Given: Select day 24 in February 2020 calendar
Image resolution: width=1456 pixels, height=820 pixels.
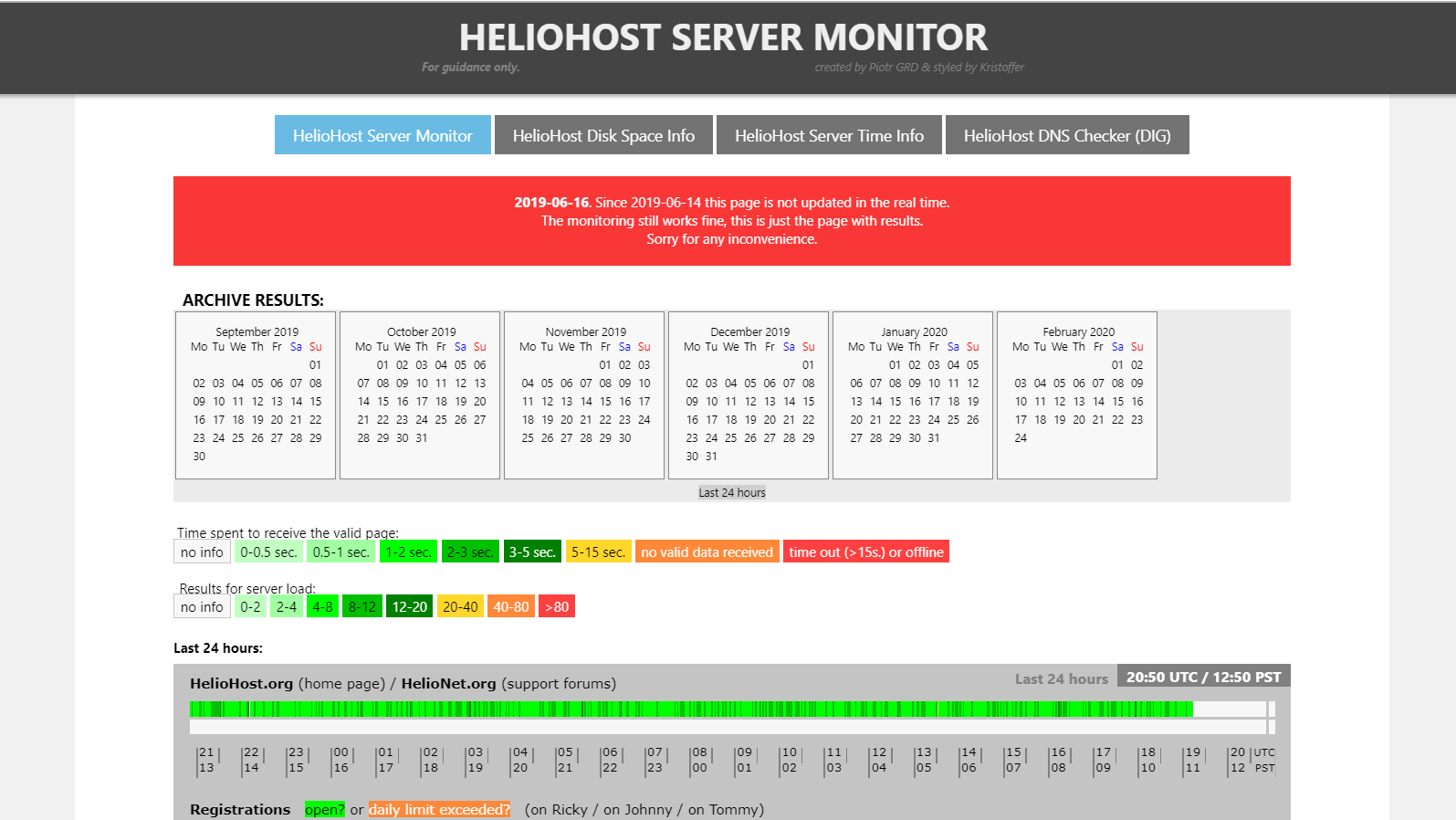Looking at the screenshot, I should tap(1021, 437).
